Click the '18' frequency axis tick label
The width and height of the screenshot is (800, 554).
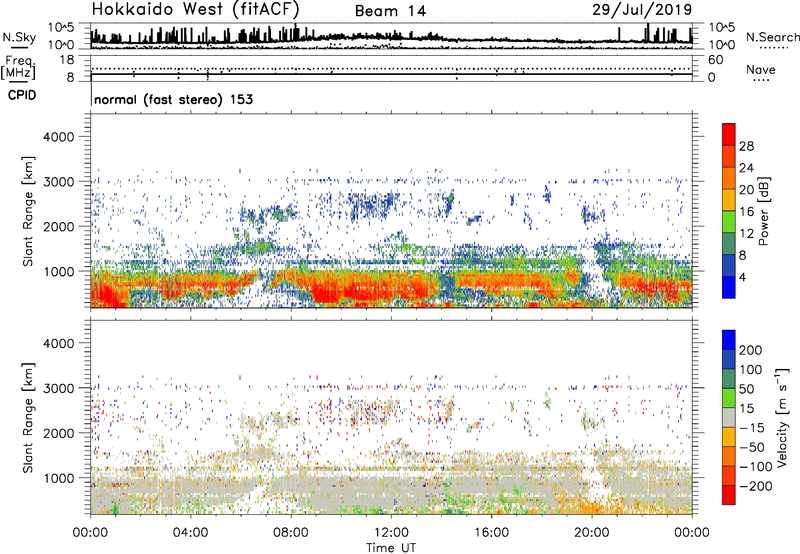pos(67,60)
